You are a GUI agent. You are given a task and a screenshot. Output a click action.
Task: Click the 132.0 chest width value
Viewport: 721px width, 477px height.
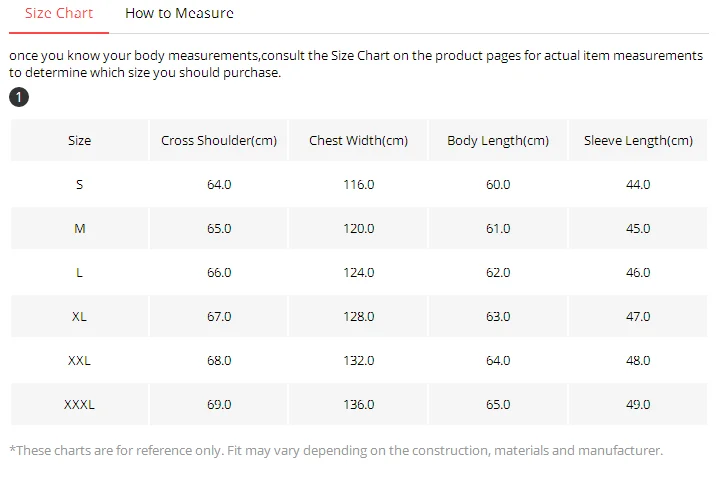coord(359,361)
